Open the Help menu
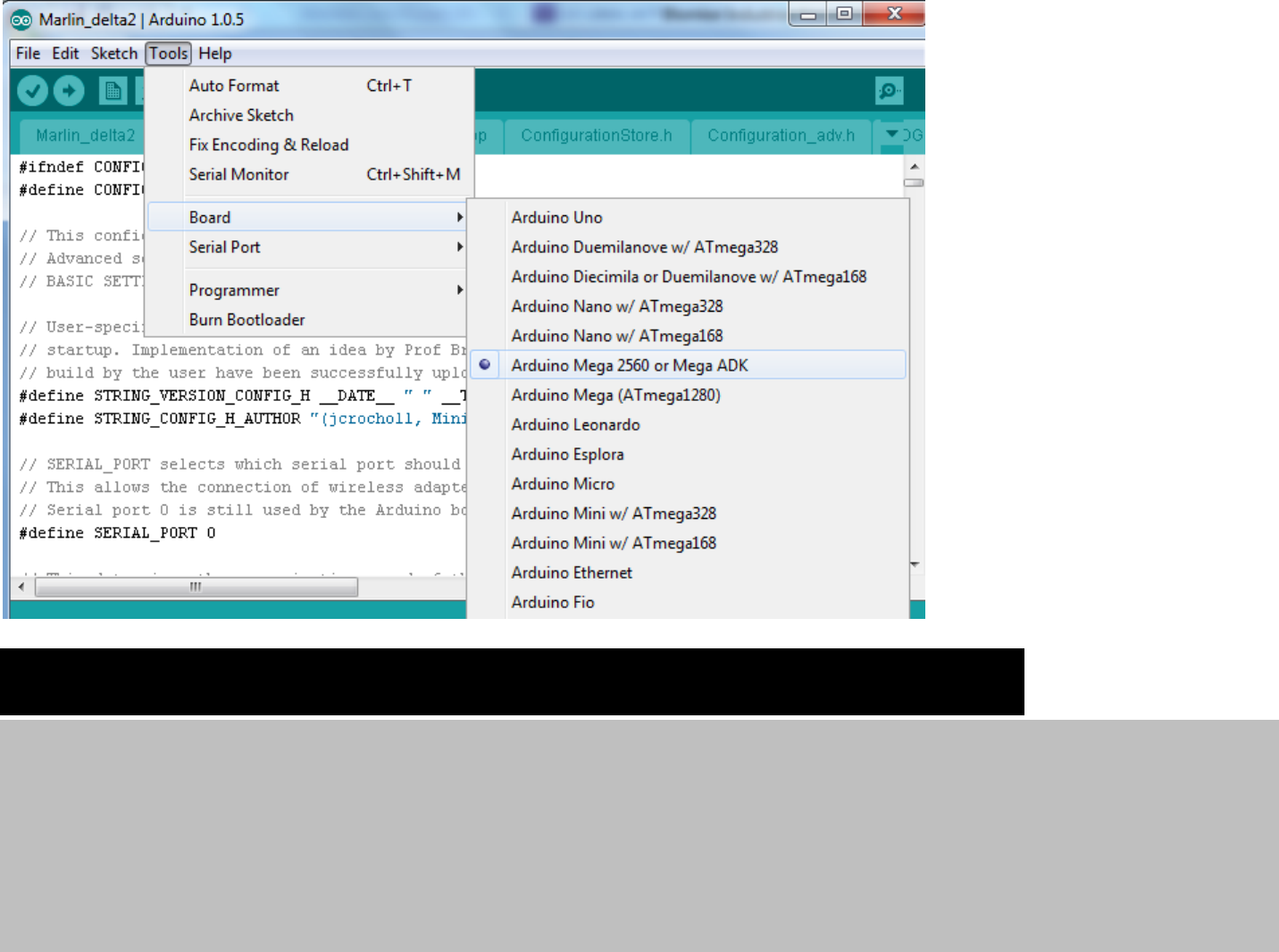Image resolution: width=1279 pixels, height=952 pixels. 215,54
